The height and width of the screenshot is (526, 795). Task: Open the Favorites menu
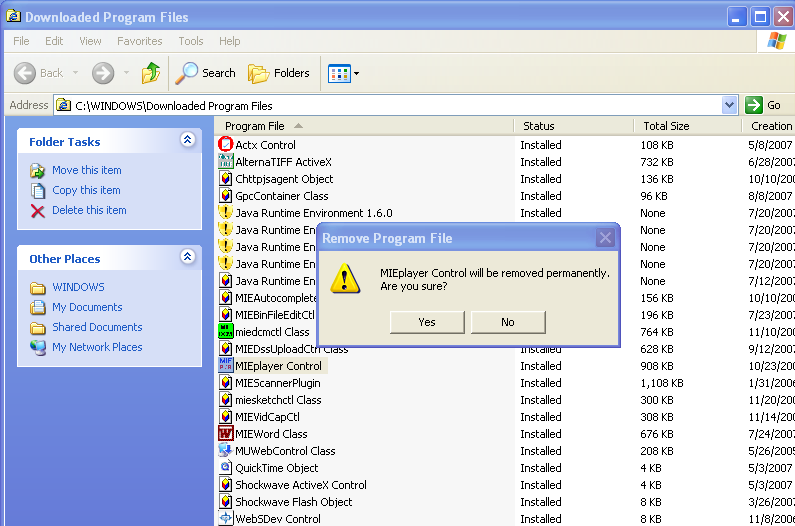pyautogui.click(x=139, y=41)
